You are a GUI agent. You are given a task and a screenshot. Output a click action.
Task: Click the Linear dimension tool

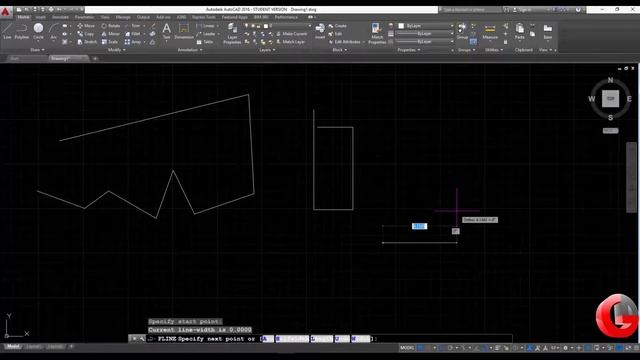207,26
